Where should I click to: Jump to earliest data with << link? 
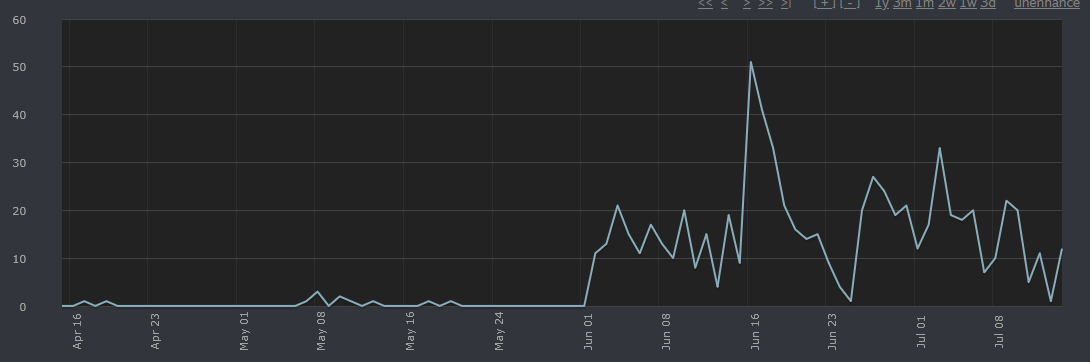pyautogui.click(x=705, y=3)
